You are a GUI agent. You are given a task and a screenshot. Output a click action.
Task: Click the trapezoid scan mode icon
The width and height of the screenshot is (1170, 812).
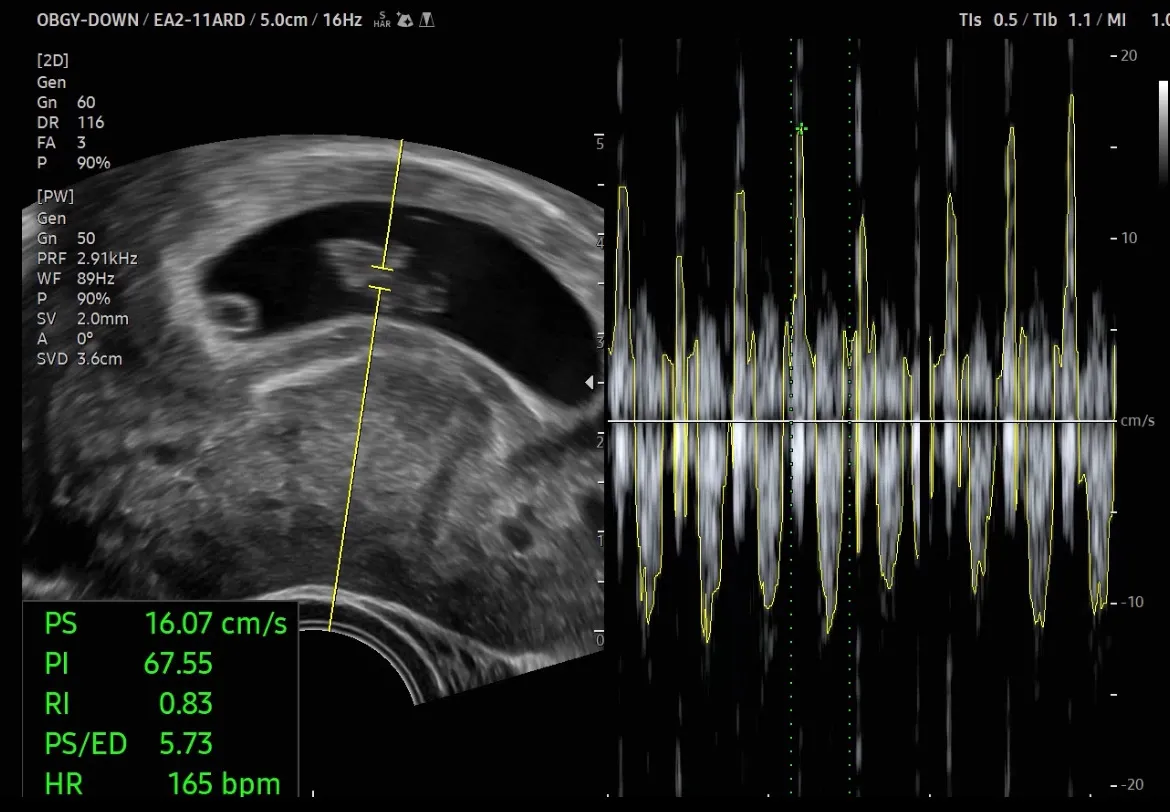pyautogui.click(x=427, y=20)
